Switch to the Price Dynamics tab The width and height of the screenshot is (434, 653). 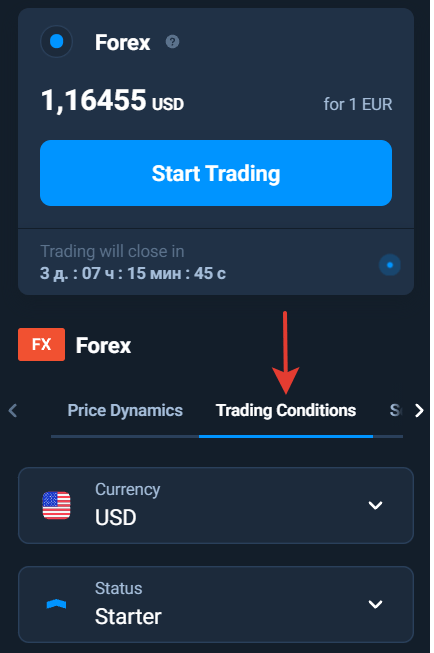125,410
